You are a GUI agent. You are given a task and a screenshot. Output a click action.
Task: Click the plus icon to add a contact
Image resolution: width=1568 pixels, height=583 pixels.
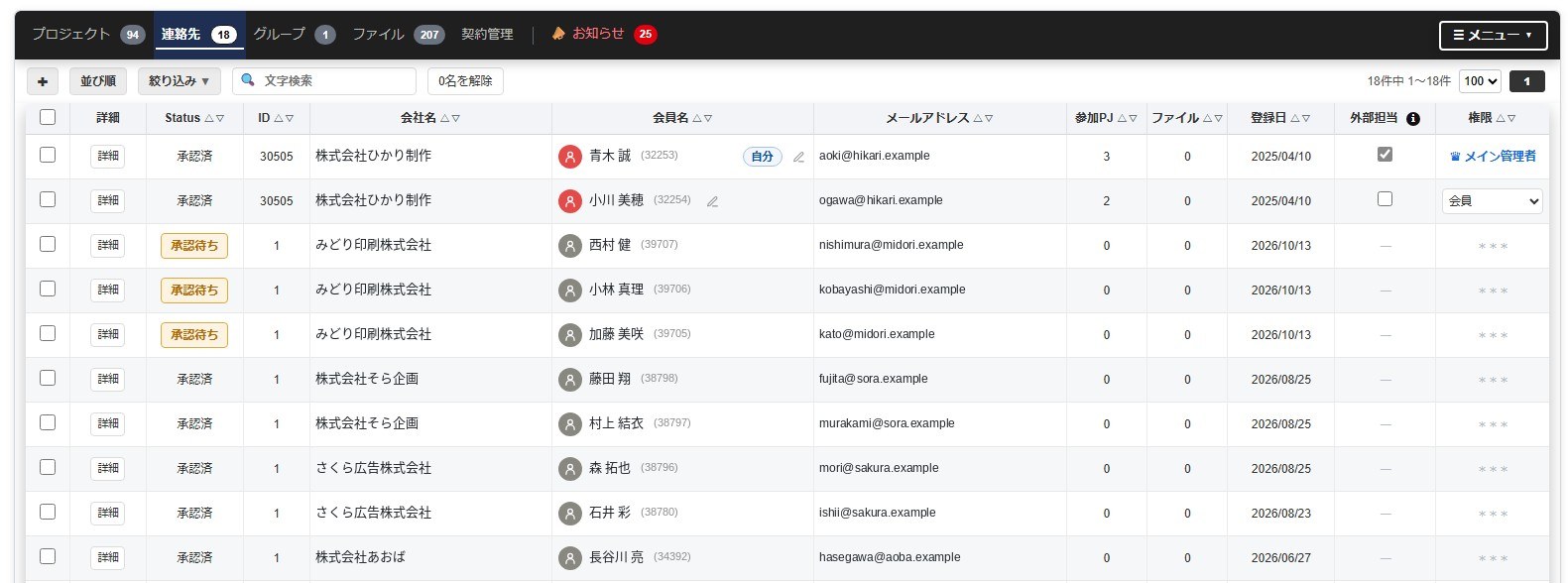point(42,81)
